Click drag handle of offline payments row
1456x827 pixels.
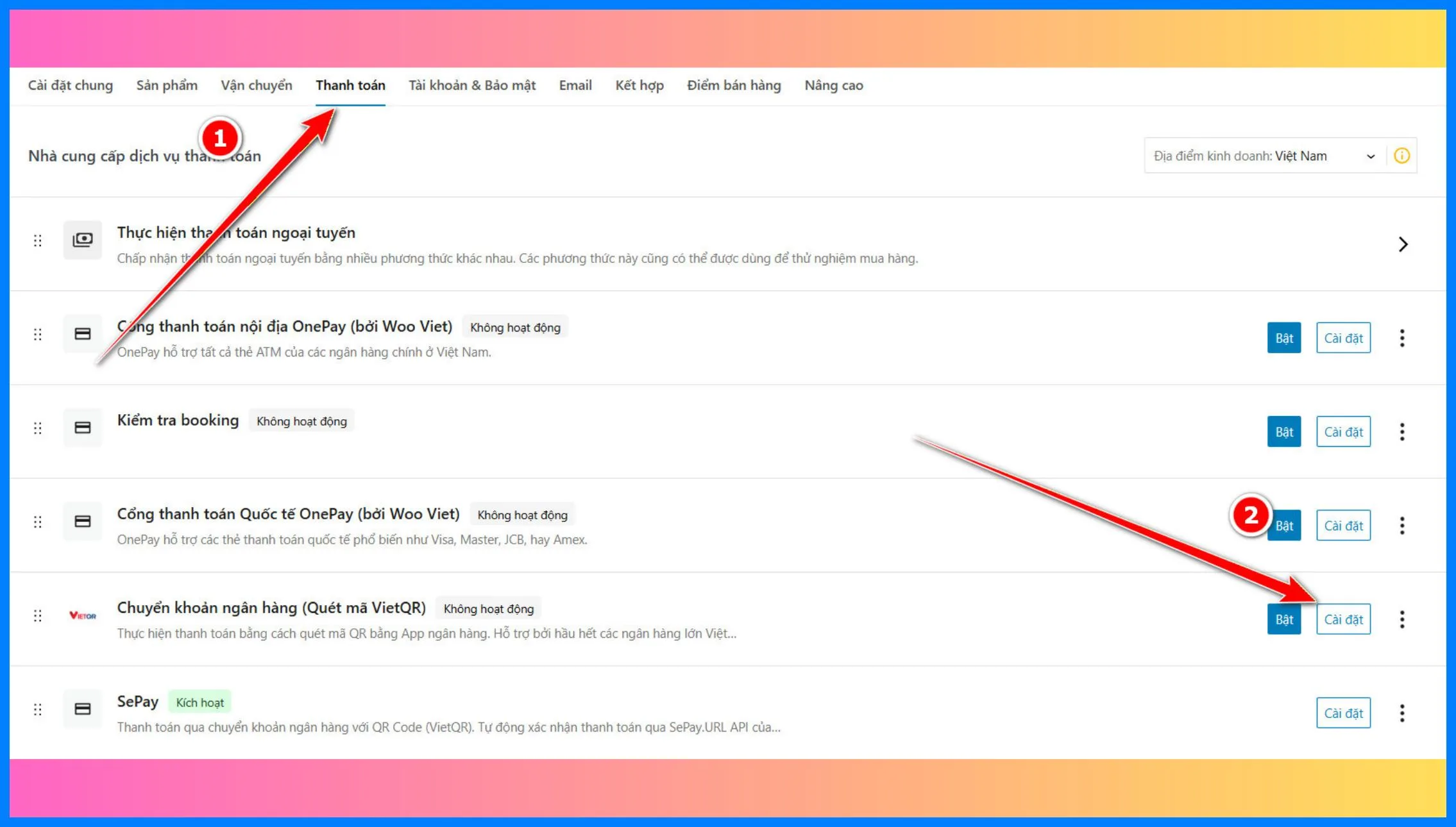(38, 240)
